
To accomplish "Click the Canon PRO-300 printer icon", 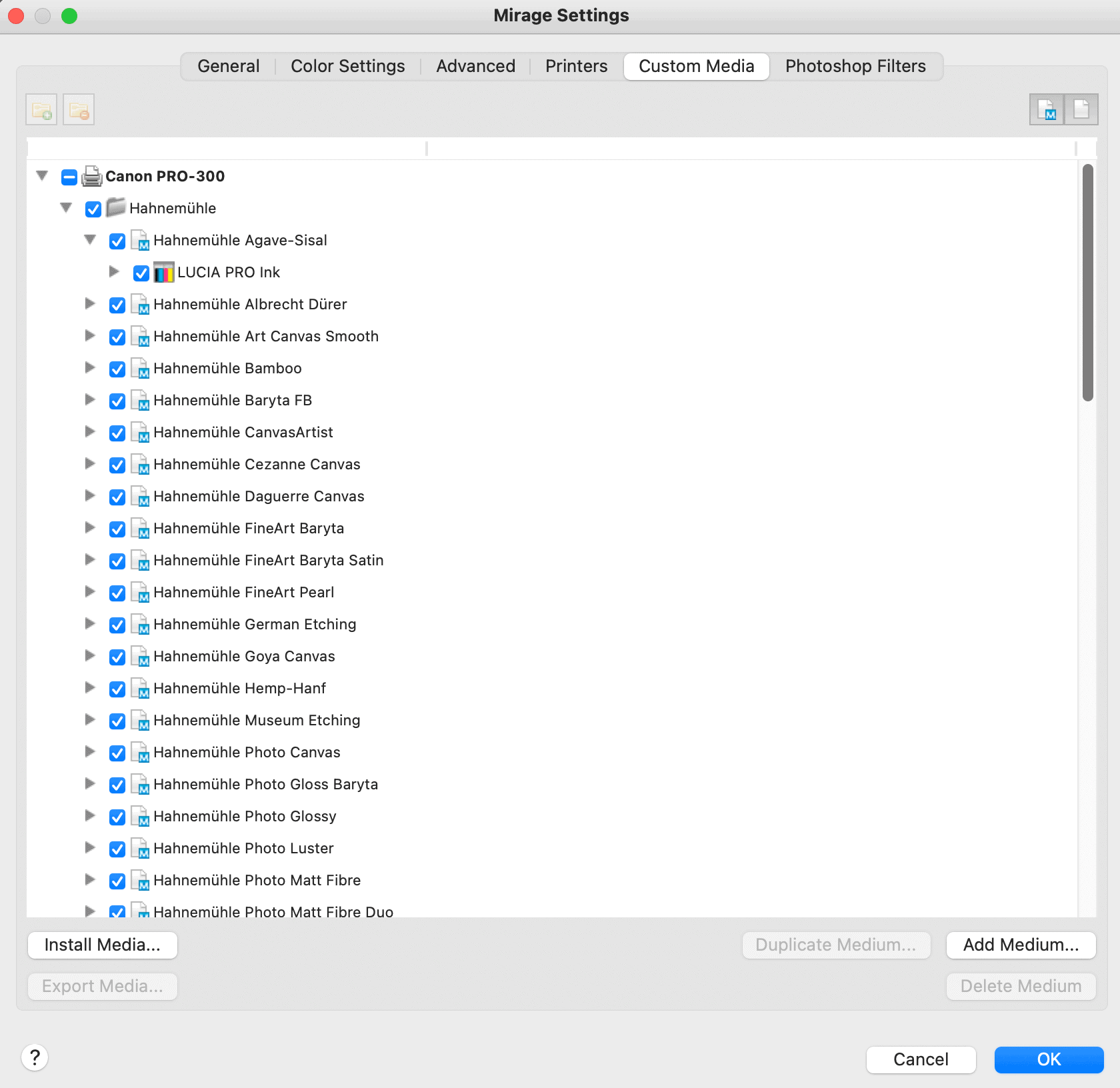I will click(92, 177).
